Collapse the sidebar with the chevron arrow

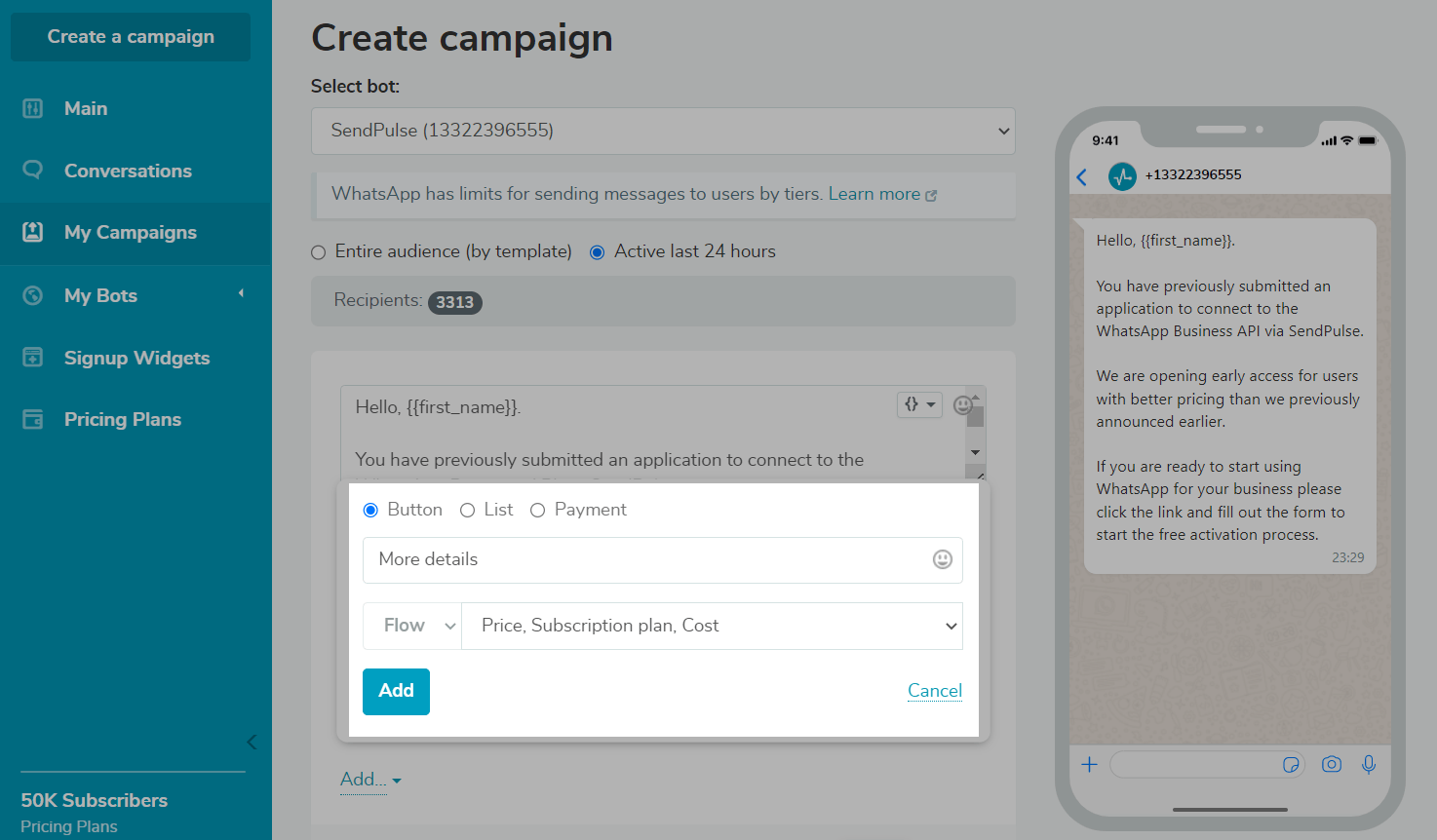(252, 743)
